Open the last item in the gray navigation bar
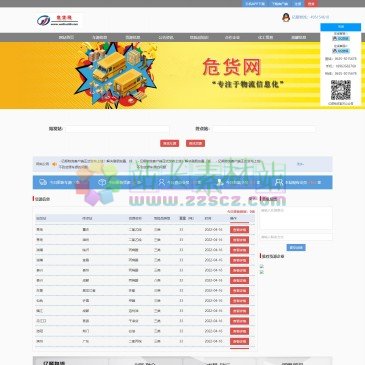Screen dimensions: 365x365 tap(298, 37)
